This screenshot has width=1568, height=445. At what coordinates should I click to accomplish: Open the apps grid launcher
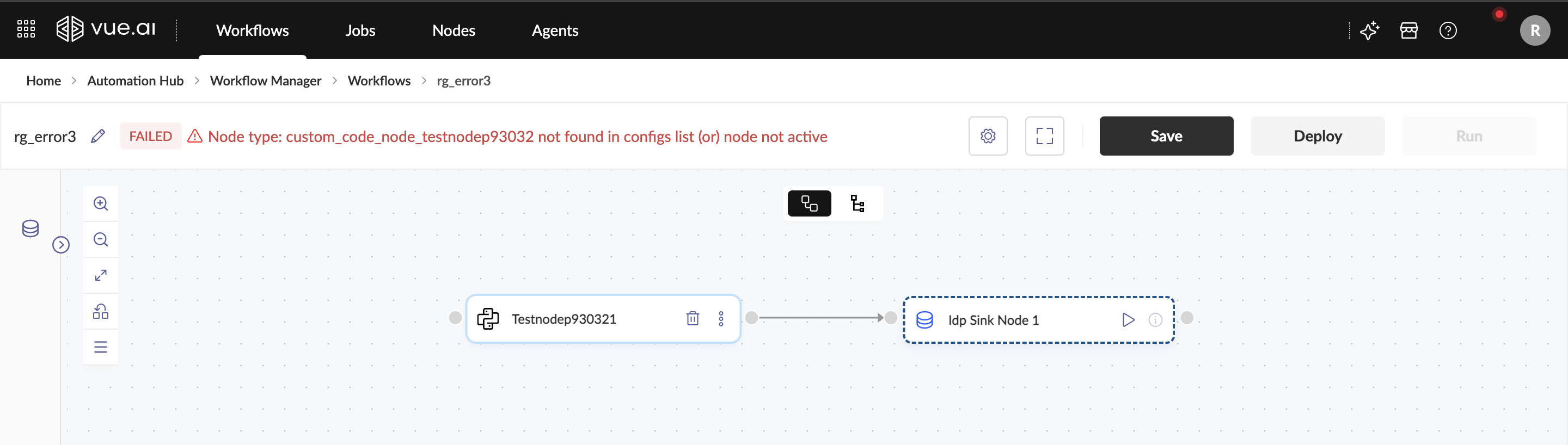(x=26, y=29)
